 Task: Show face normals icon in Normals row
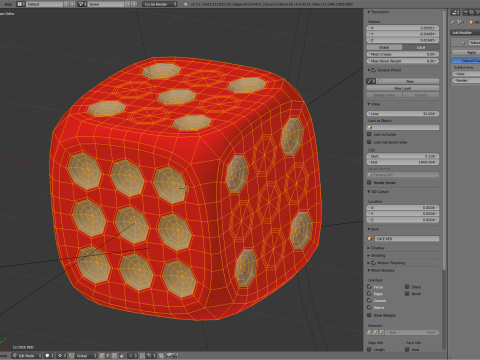point(381,332)
